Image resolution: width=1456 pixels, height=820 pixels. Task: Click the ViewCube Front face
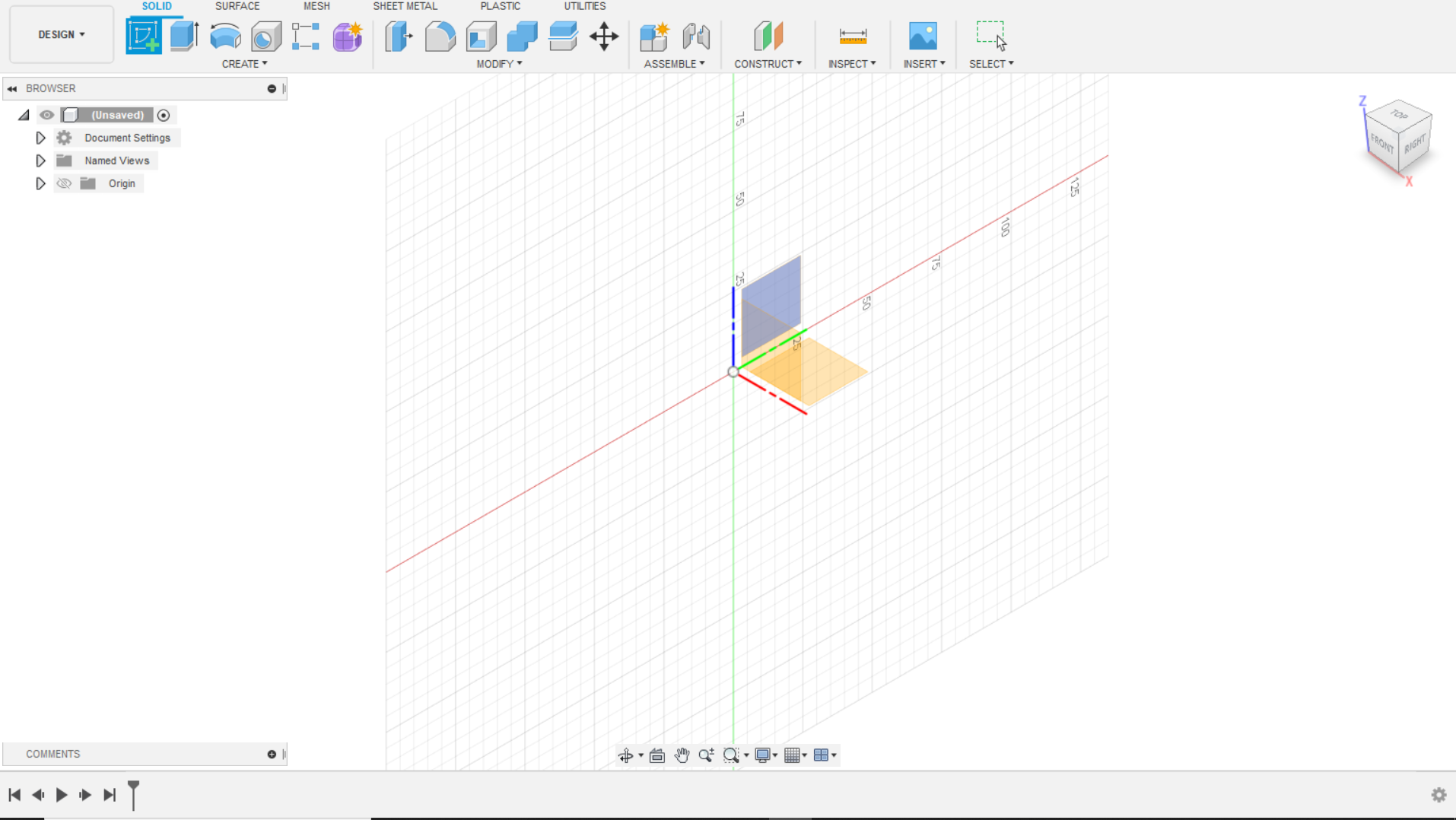pos(1381,143)
